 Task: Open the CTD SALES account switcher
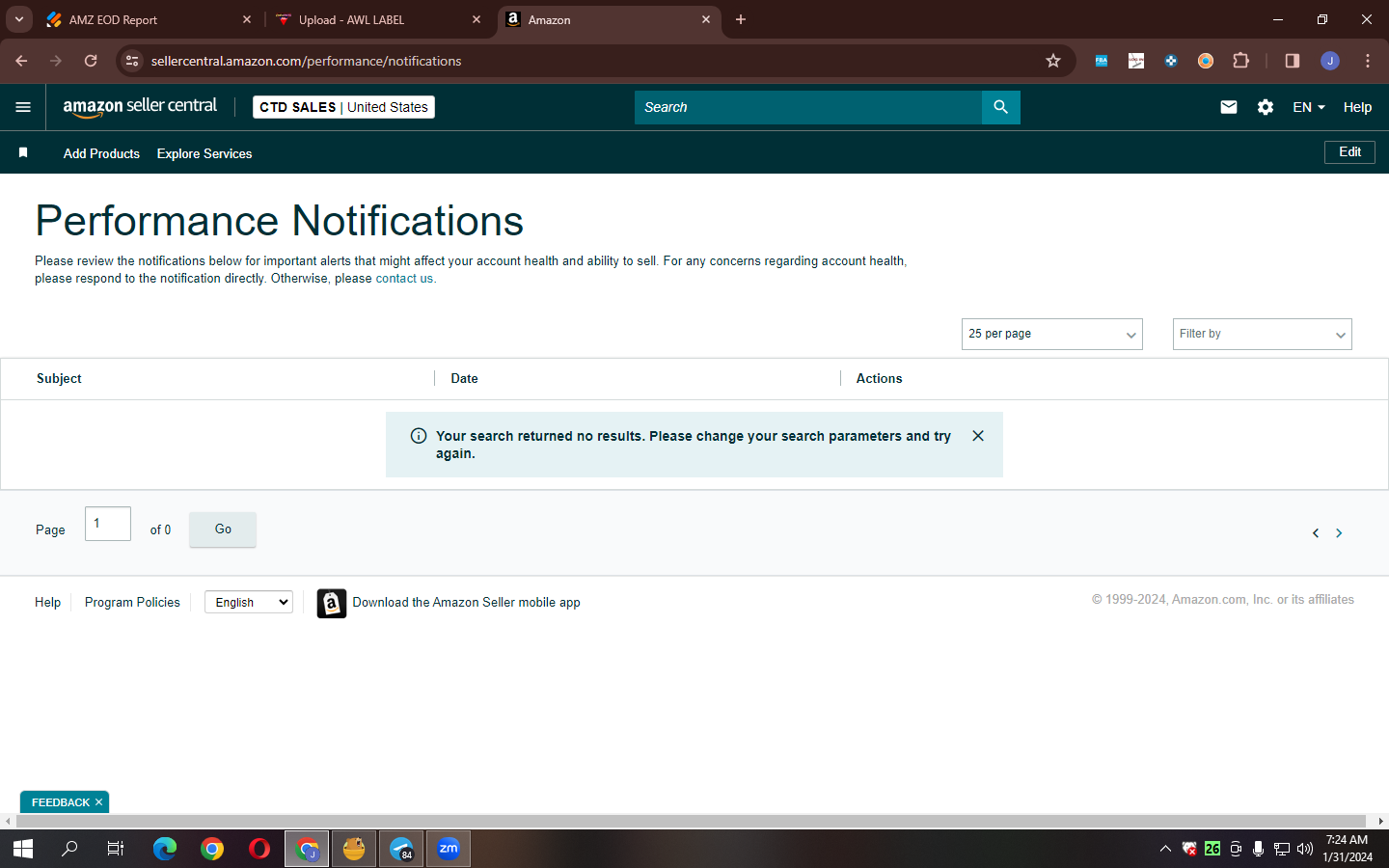click(343, 107)
